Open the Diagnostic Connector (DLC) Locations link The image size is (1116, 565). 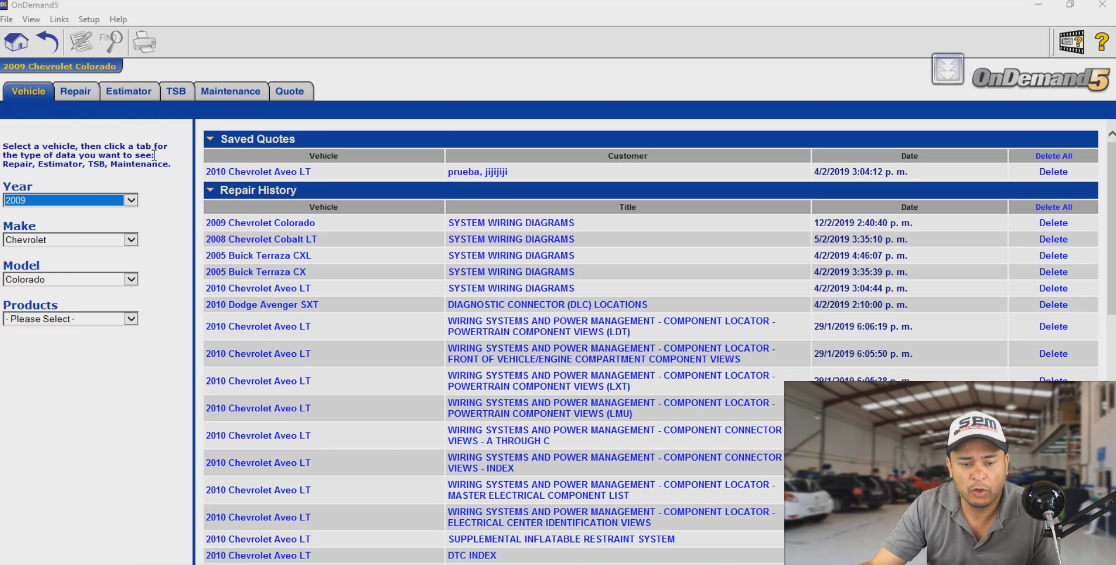pos(547,304)
